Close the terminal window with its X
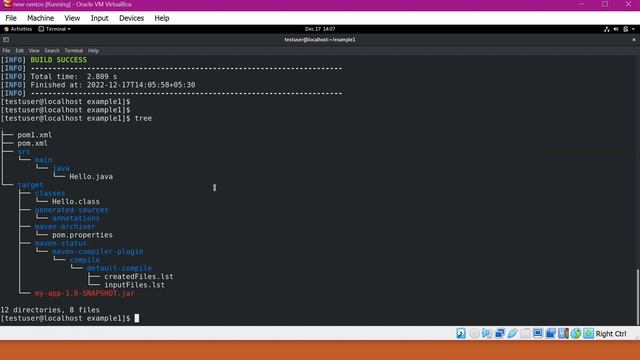This screenshot has width=640, height=360. (633, 40)
